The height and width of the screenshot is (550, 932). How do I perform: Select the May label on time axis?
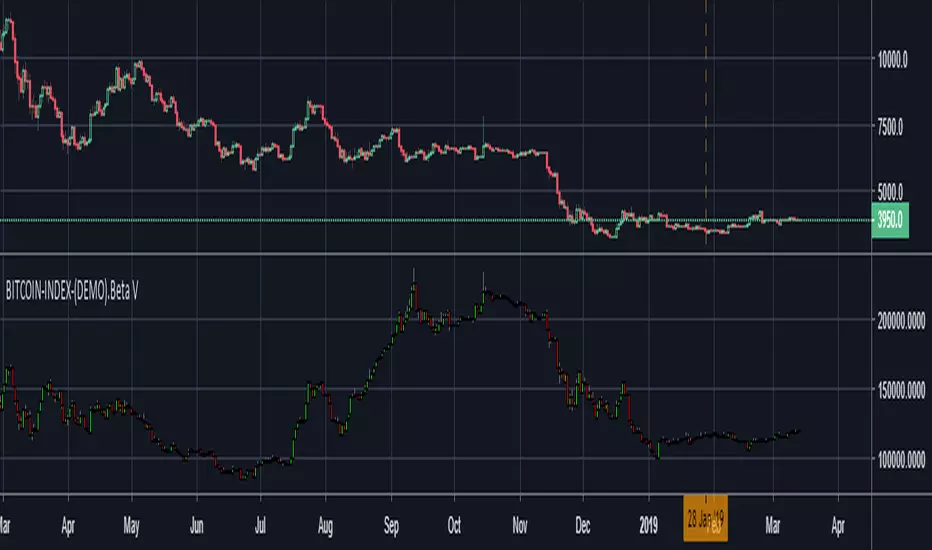click(x=131, y=526)
